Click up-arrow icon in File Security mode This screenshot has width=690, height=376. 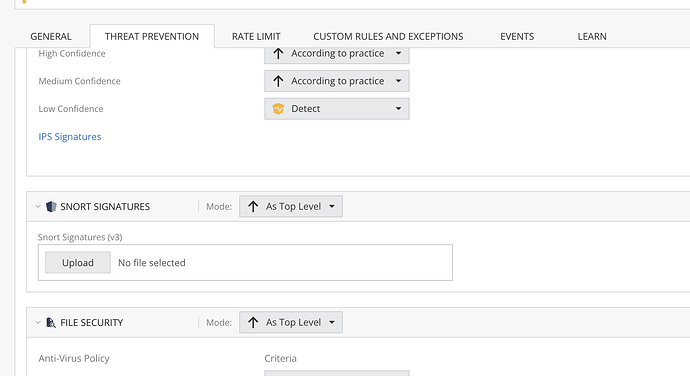253,322
